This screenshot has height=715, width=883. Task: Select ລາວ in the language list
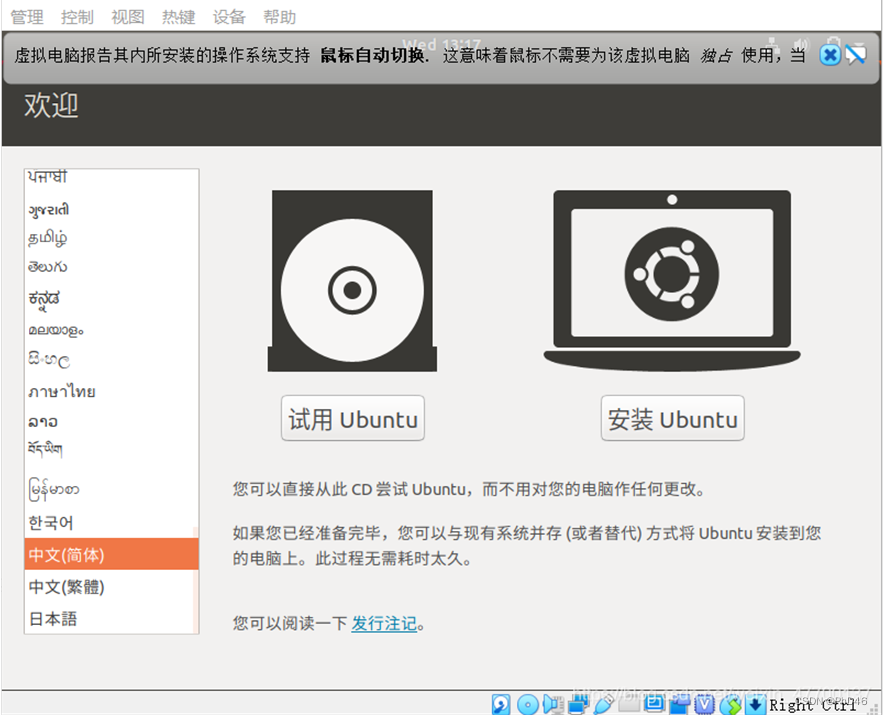112,421
